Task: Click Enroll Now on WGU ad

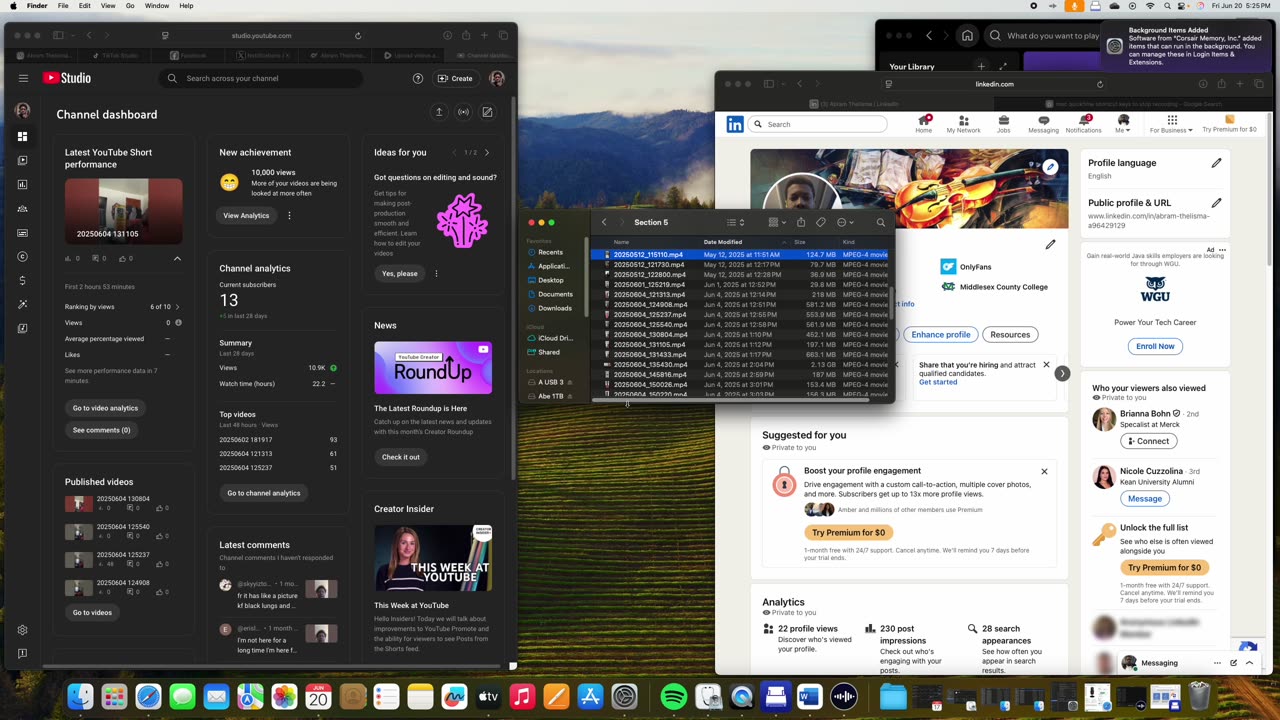Action: click(1155, 346)
